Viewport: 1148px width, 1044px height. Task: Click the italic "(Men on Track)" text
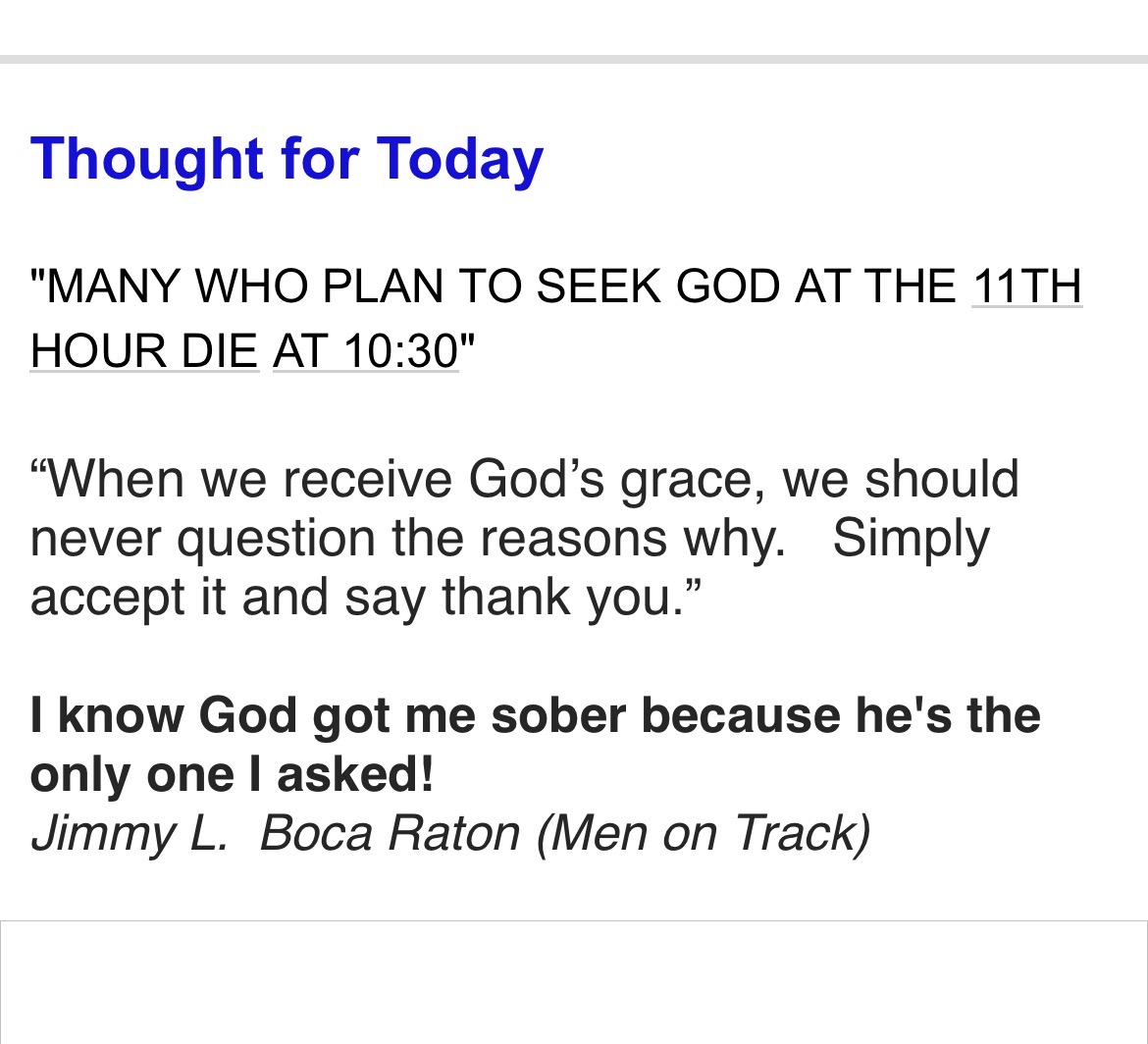pyautogui.click(x=703, y=834)
